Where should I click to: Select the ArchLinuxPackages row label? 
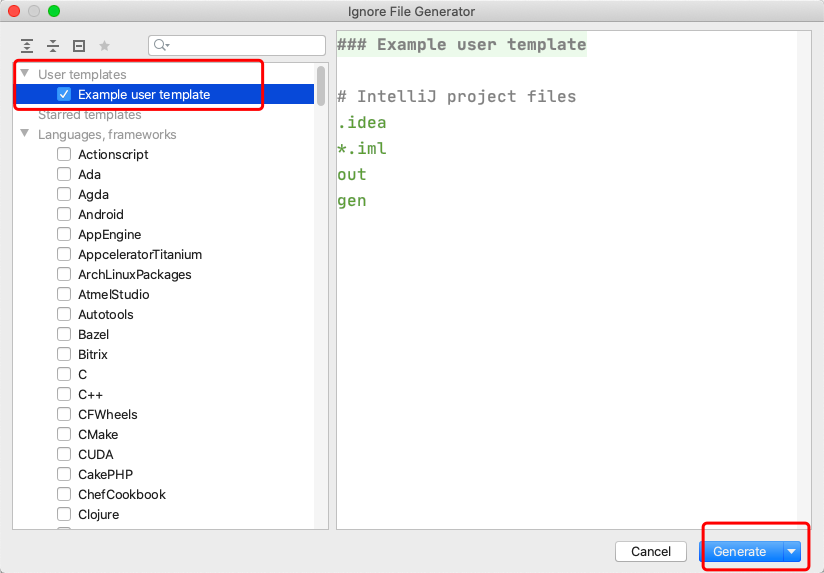[135, 274]
